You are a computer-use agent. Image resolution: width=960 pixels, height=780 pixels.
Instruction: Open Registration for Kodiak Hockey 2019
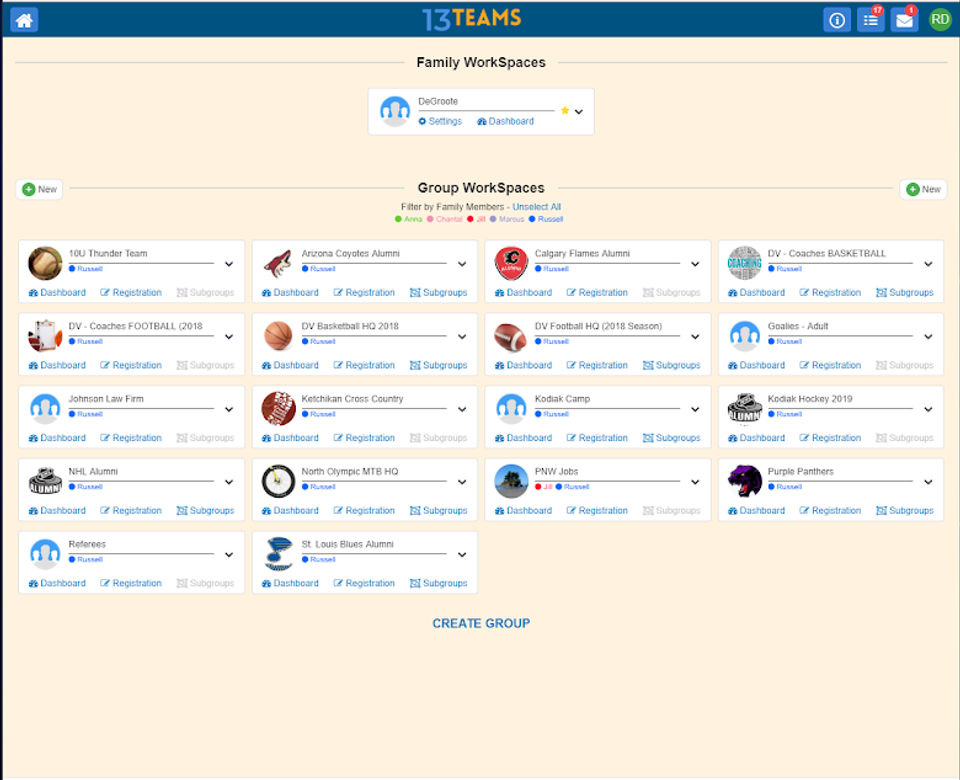[x=830, y=438]
